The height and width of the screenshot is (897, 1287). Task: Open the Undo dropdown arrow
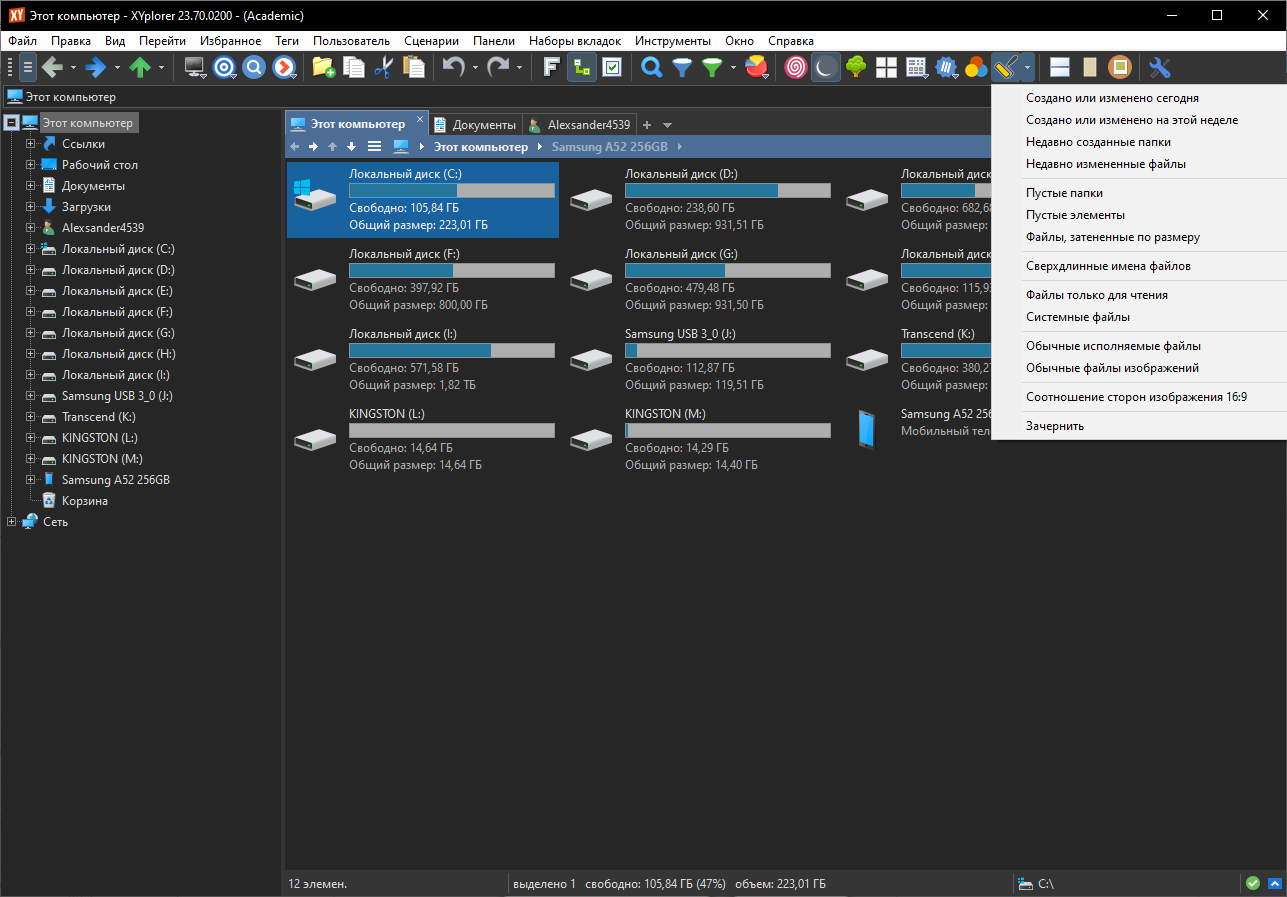point(475,68)
